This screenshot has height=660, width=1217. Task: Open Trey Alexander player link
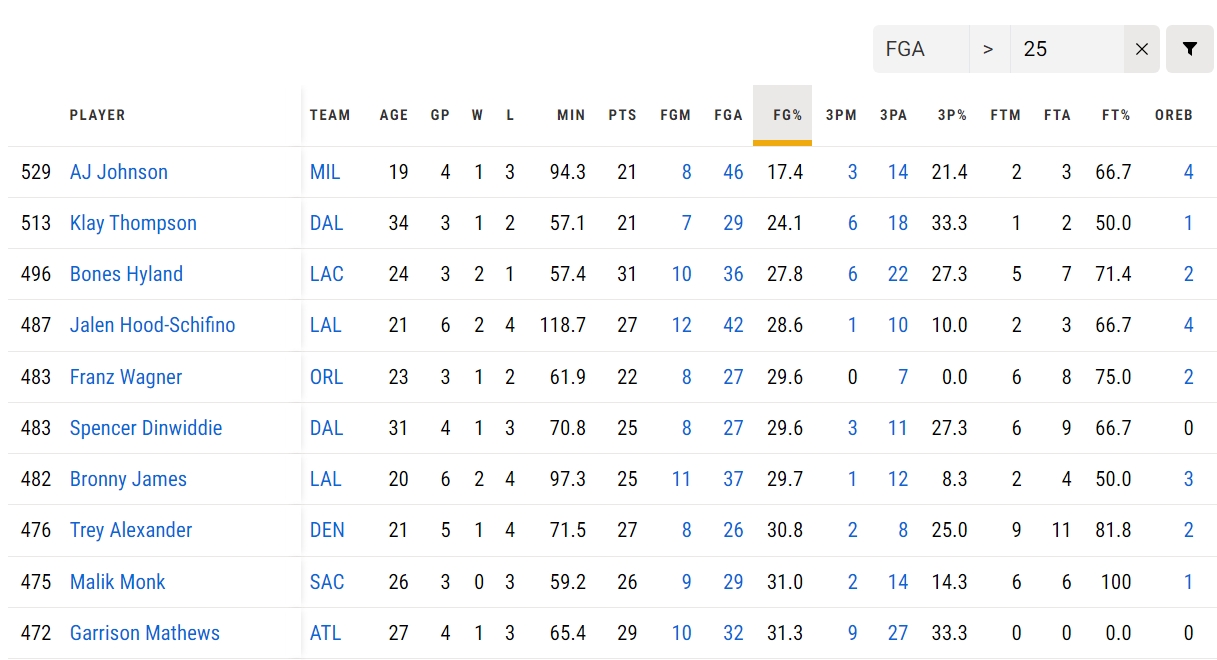point(131,530)
